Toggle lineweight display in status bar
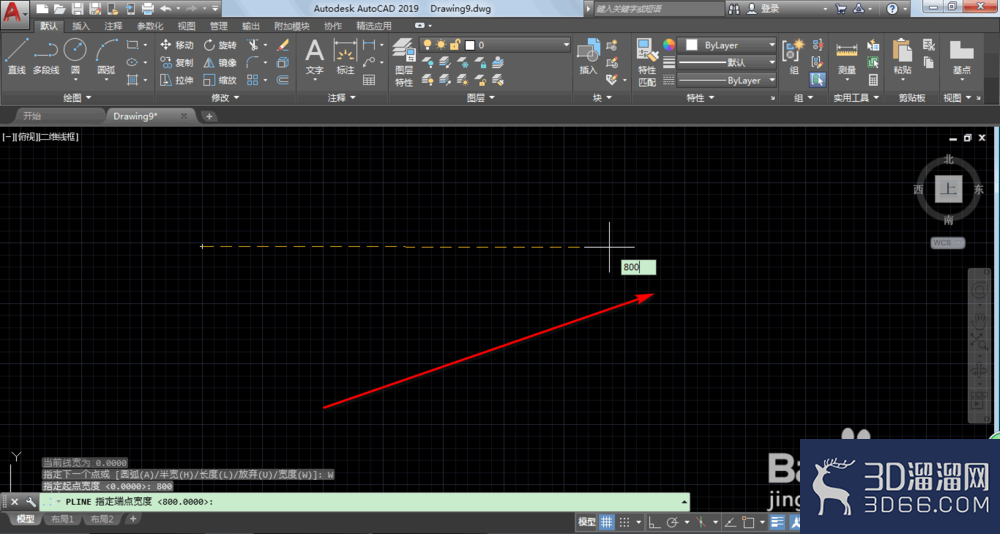Image resolution: width=1000 pixels, height=534 pixels. tap(777, 522)
